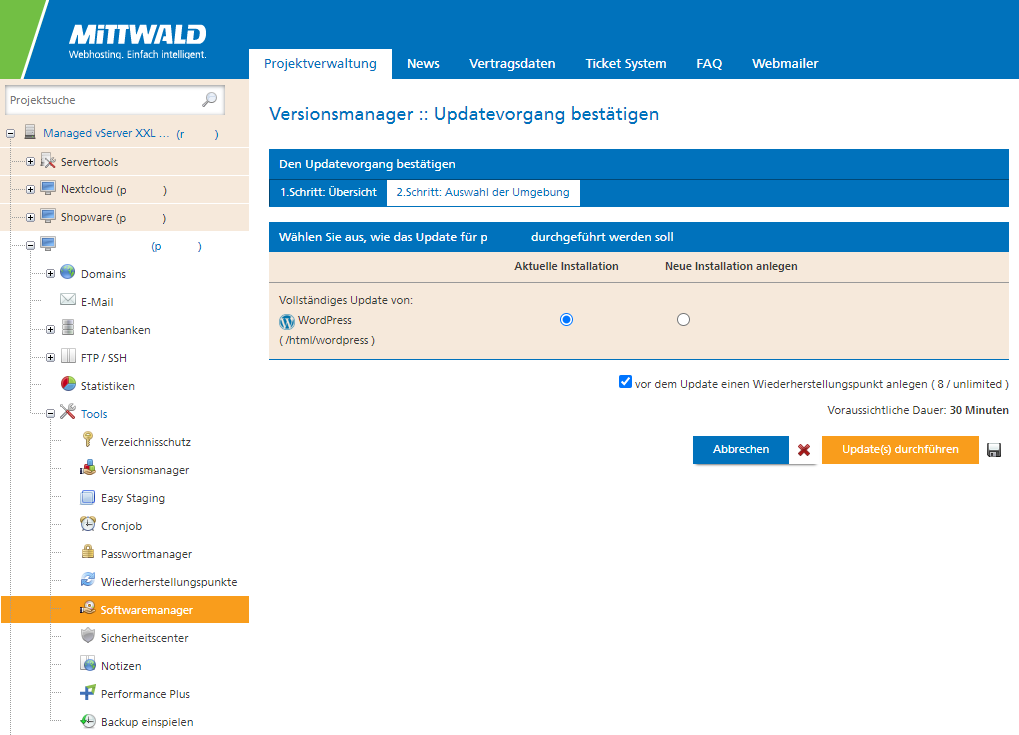This screenshot has width=1019, height=735.
Task: Expand the Servertools node
Action: pyautogui.click(x=31, y=161)
